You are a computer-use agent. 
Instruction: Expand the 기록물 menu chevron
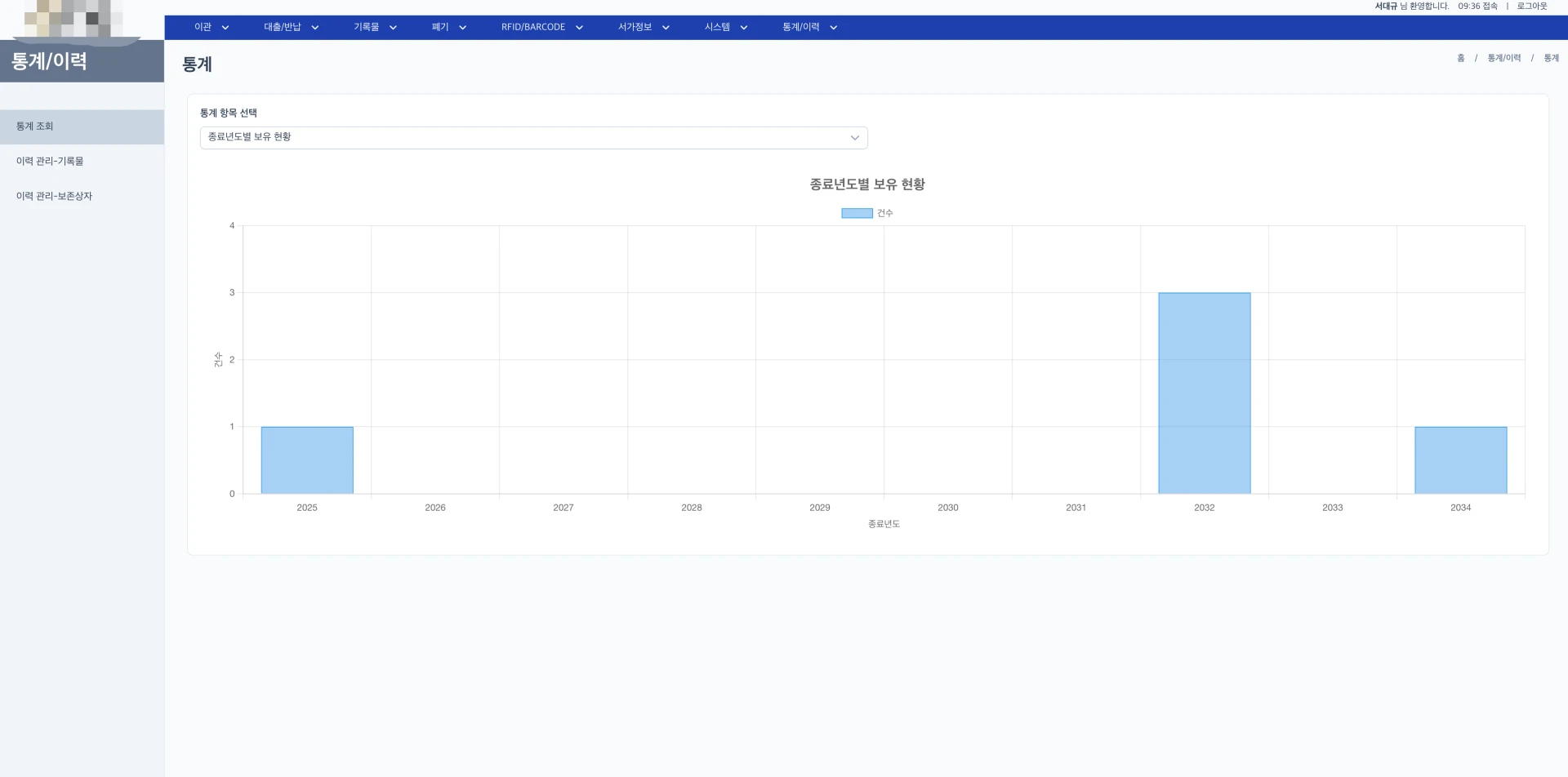point(393,28)
